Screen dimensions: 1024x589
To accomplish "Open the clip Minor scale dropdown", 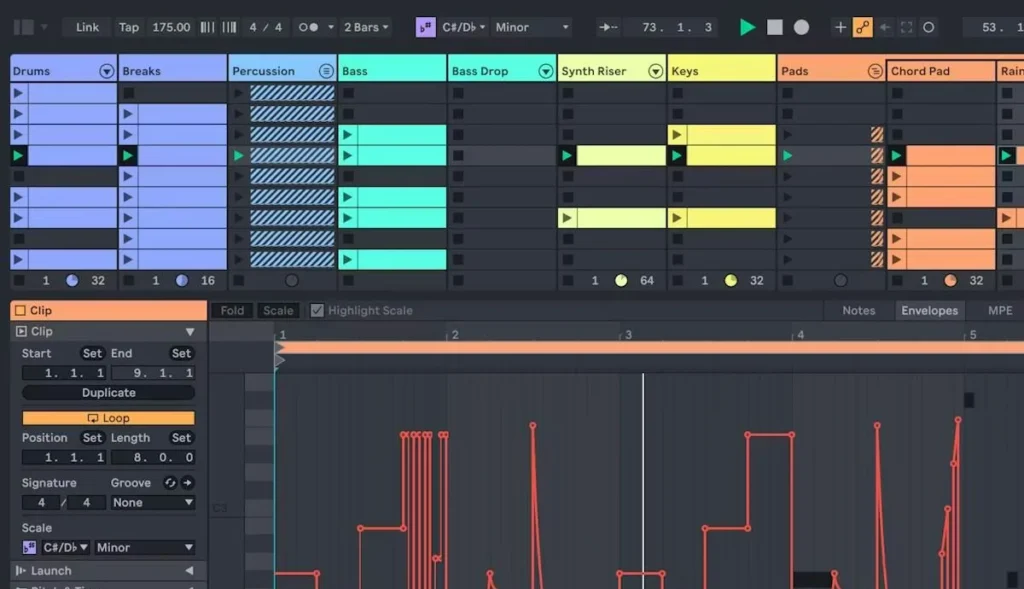I will (x=144, y=547).
